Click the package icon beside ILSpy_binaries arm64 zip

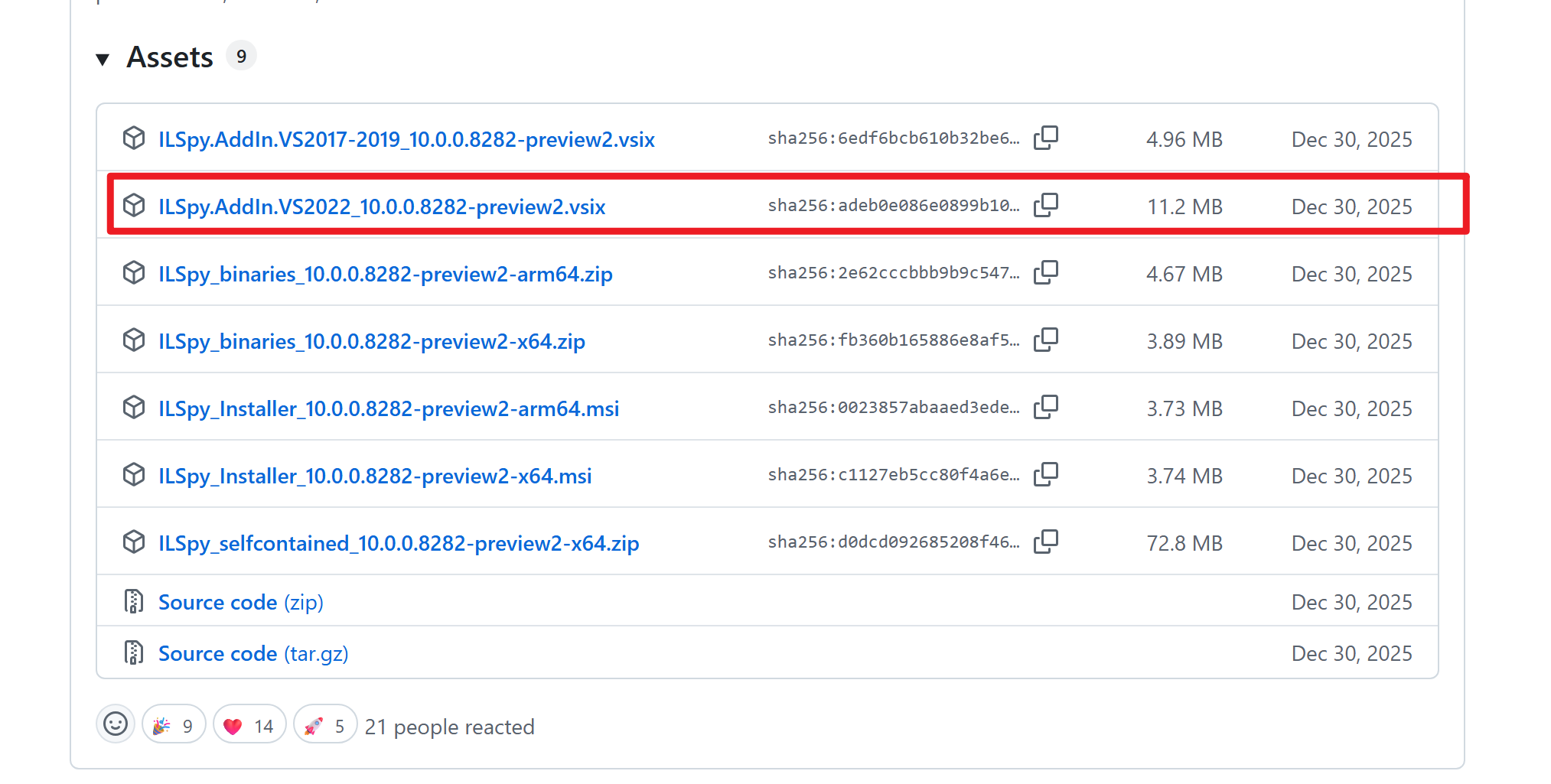pyautogui.click(x=134, y=273)
